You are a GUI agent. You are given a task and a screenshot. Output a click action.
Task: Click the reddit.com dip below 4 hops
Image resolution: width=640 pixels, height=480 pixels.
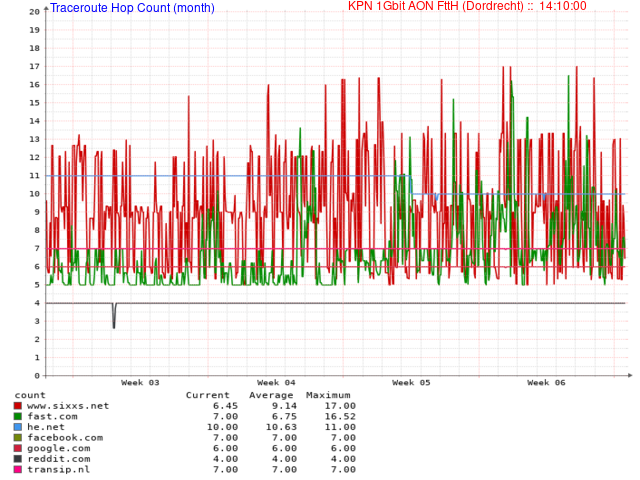point(114,316)
